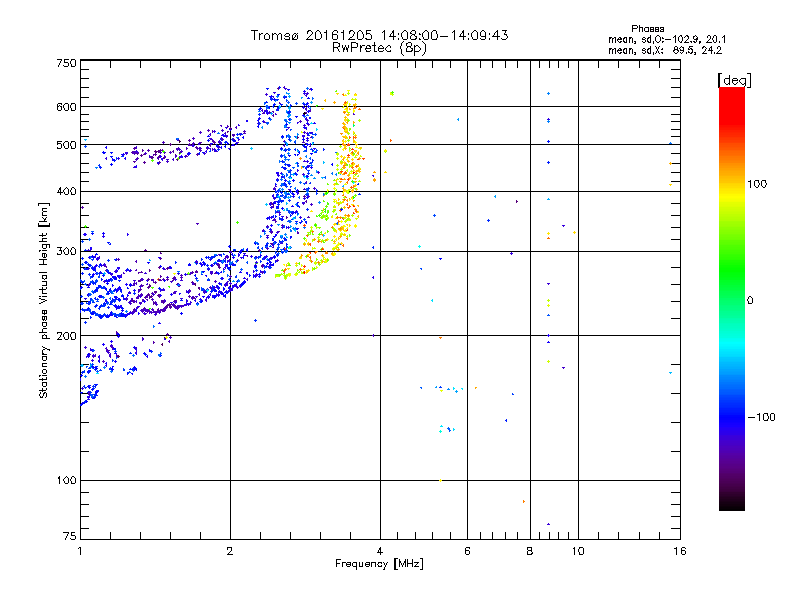Click the x-axis tick label "6"
The image size is (800, 600).
click(x=467, y=551)
